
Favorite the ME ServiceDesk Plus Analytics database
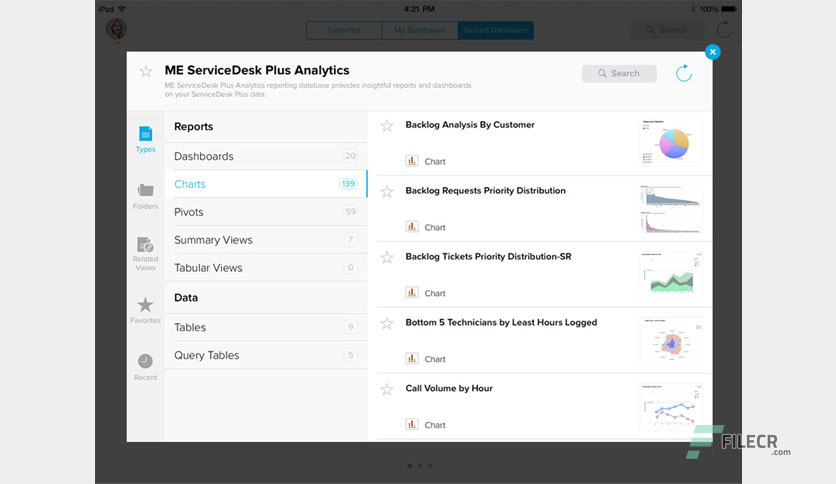146,71
